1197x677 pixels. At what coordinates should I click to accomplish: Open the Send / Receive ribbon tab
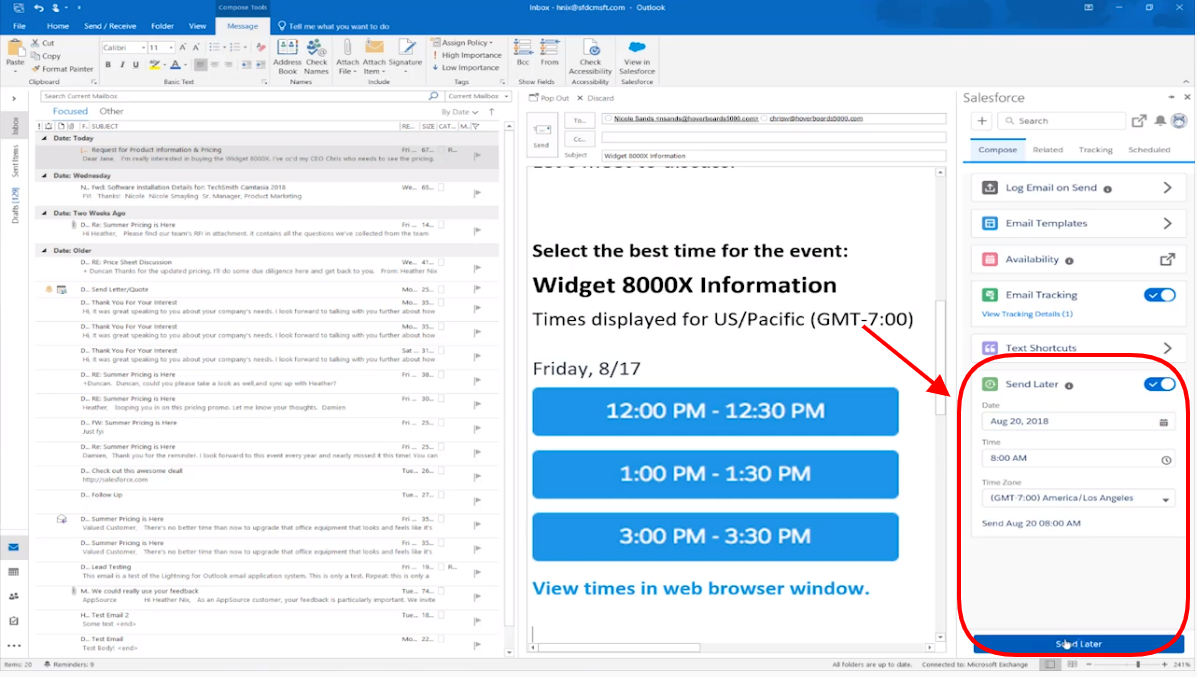110,26
